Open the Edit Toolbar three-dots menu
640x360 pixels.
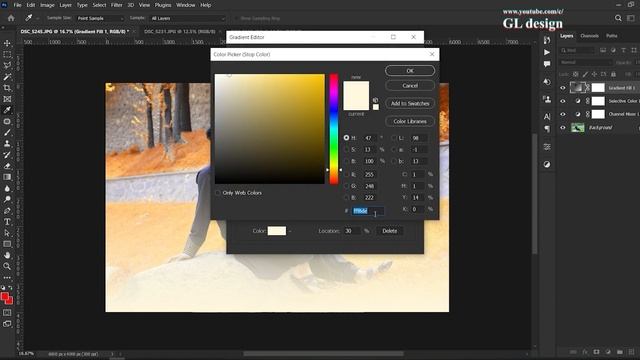point(7,278)
